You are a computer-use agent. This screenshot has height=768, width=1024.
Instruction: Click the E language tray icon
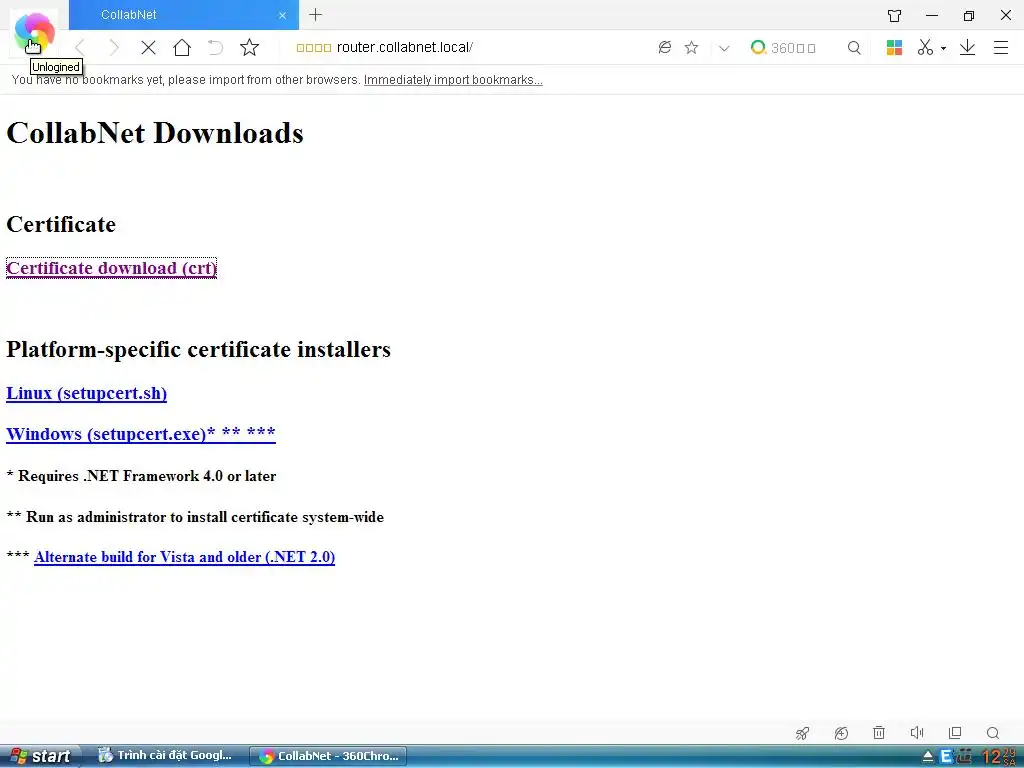pyautogui.click(x=946, y=757)
